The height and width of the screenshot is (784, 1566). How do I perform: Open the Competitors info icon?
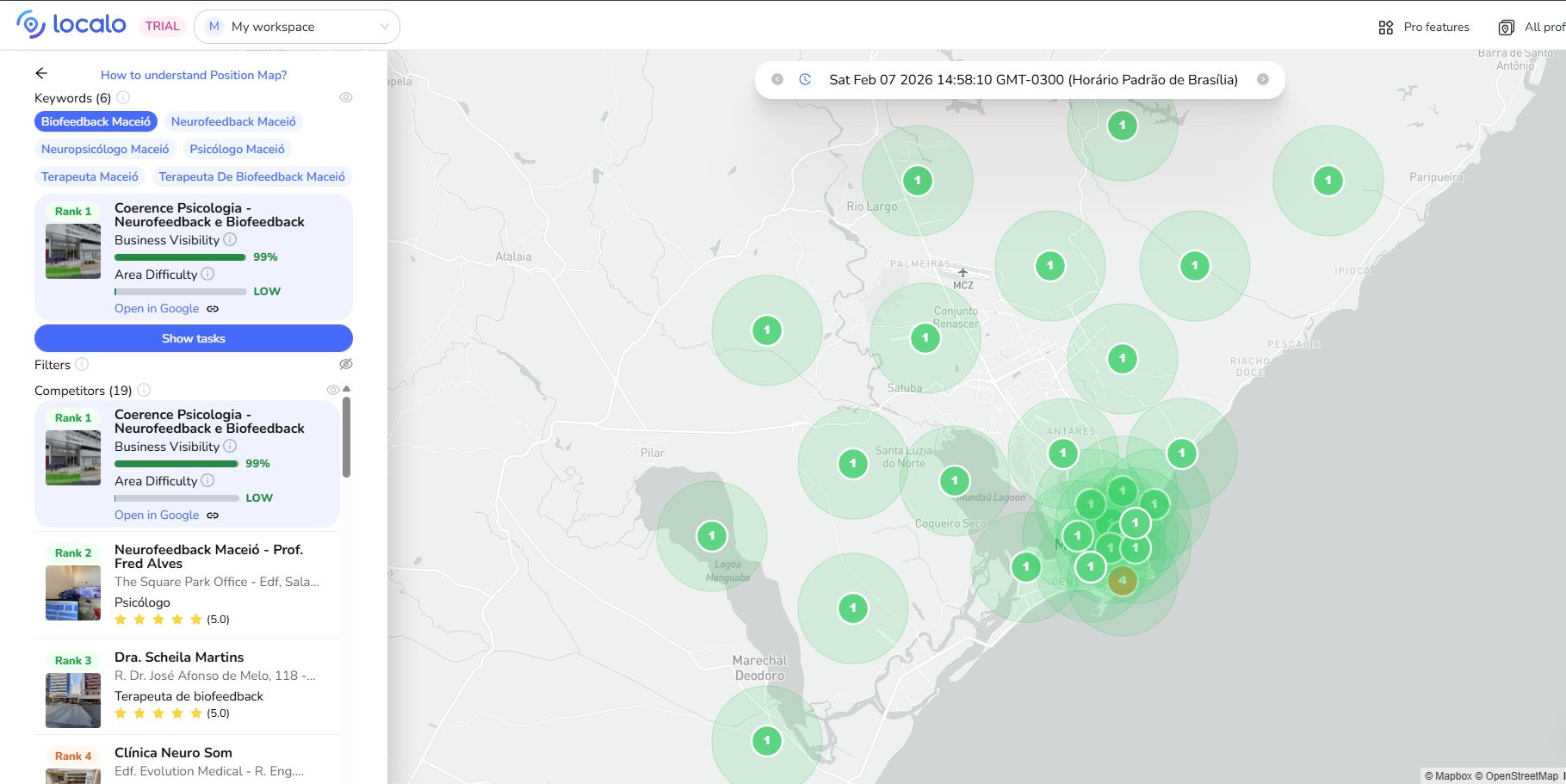pyautogui.click(x=144, y=390)
